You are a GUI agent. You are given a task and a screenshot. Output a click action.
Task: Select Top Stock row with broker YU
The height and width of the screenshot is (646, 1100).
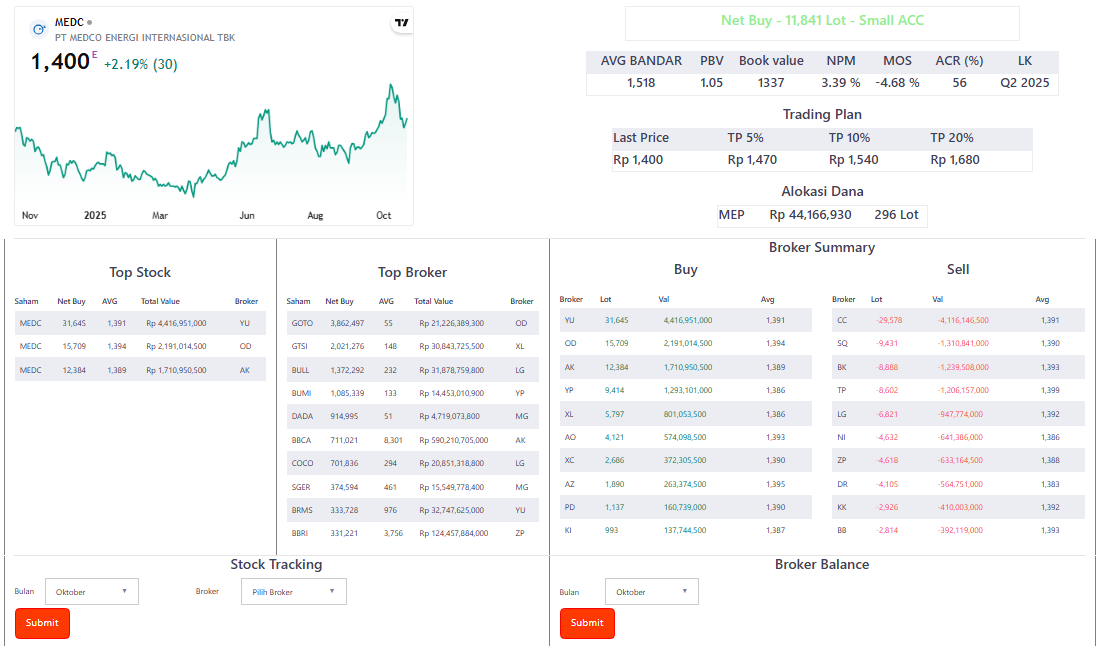click(x=140, y=323)
